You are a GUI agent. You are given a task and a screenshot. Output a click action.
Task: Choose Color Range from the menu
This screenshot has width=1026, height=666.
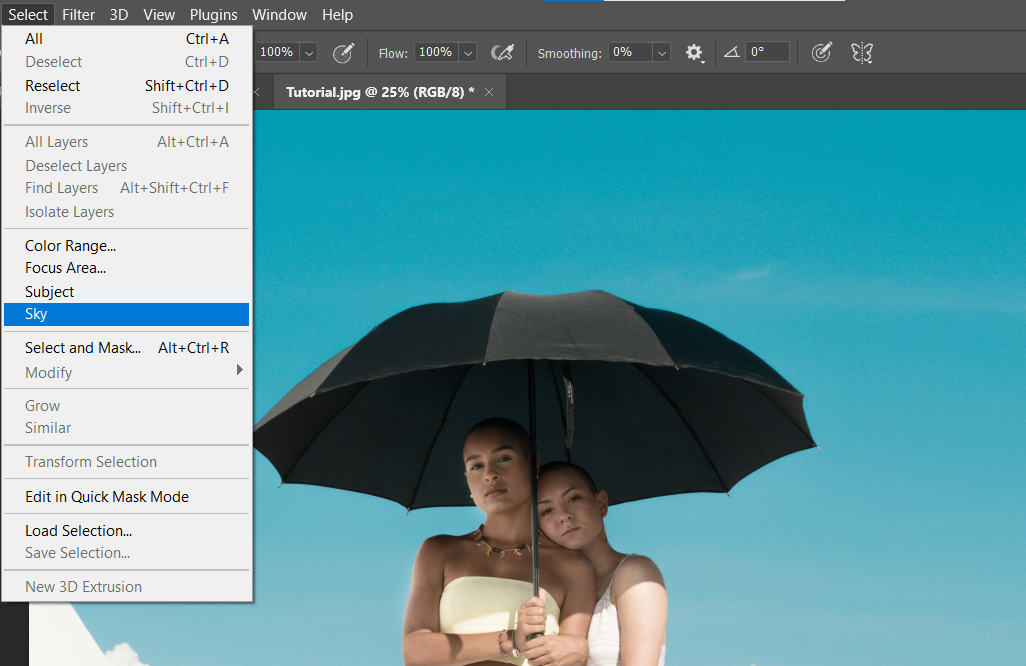[x=70, y=246]
